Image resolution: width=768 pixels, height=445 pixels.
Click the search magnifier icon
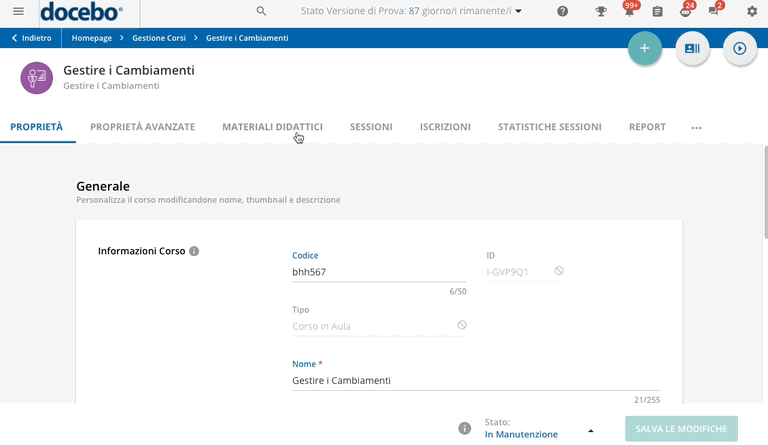pyautogui.click(x=261, y=11)
